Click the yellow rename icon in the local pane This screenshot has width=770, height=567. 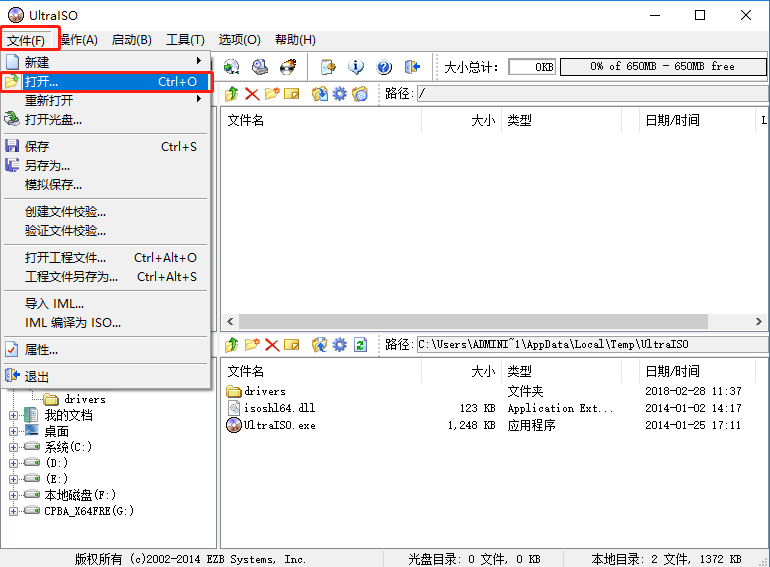(292, 345)
